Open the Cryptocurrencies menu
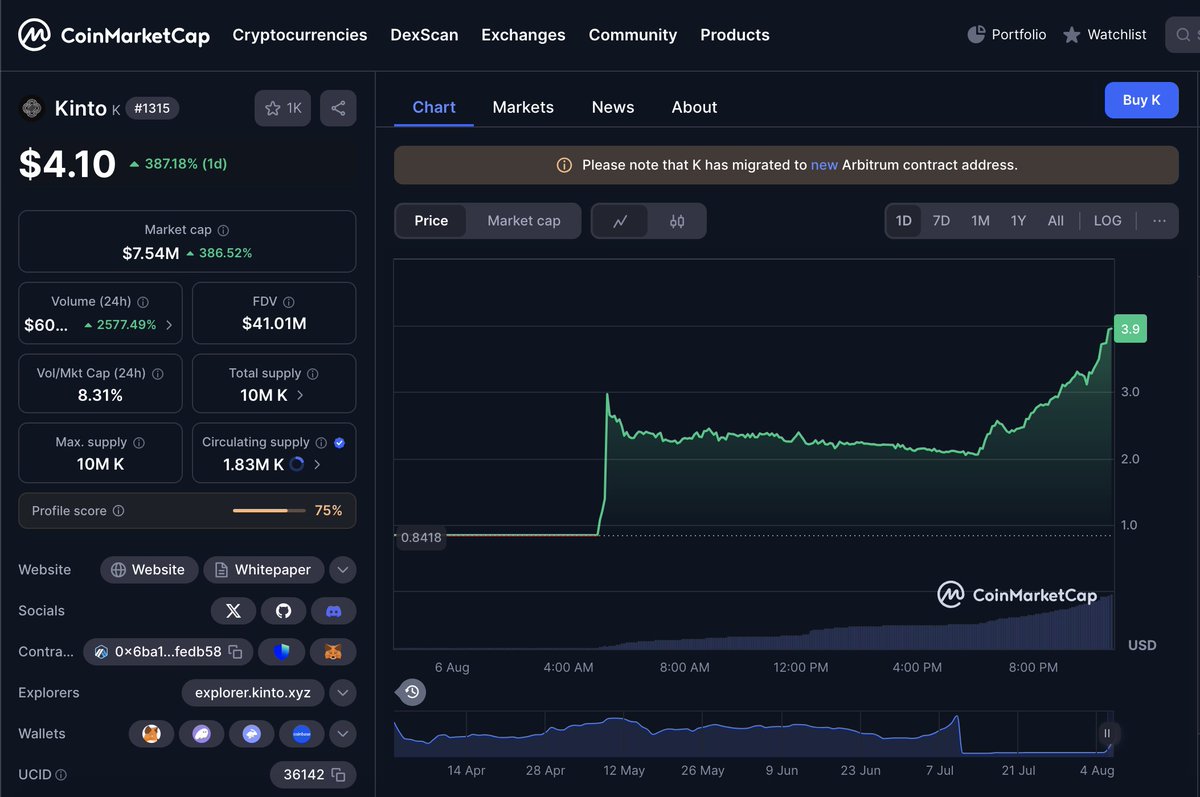The height and width of the screenshot is (797, 1200). 300,35
